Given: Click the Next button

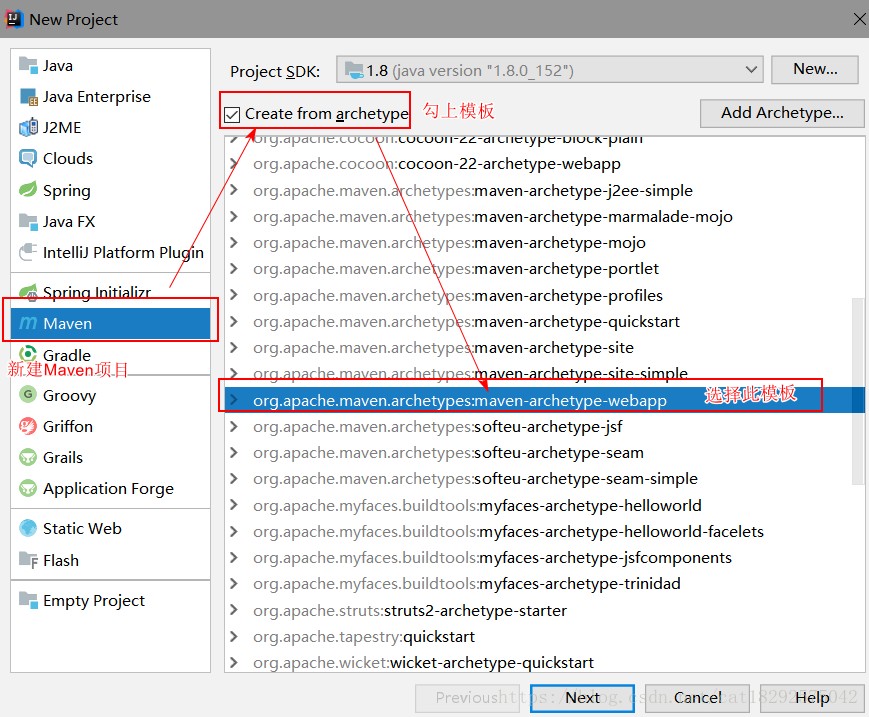Looking at the screenshot, I should coord(582,698).
